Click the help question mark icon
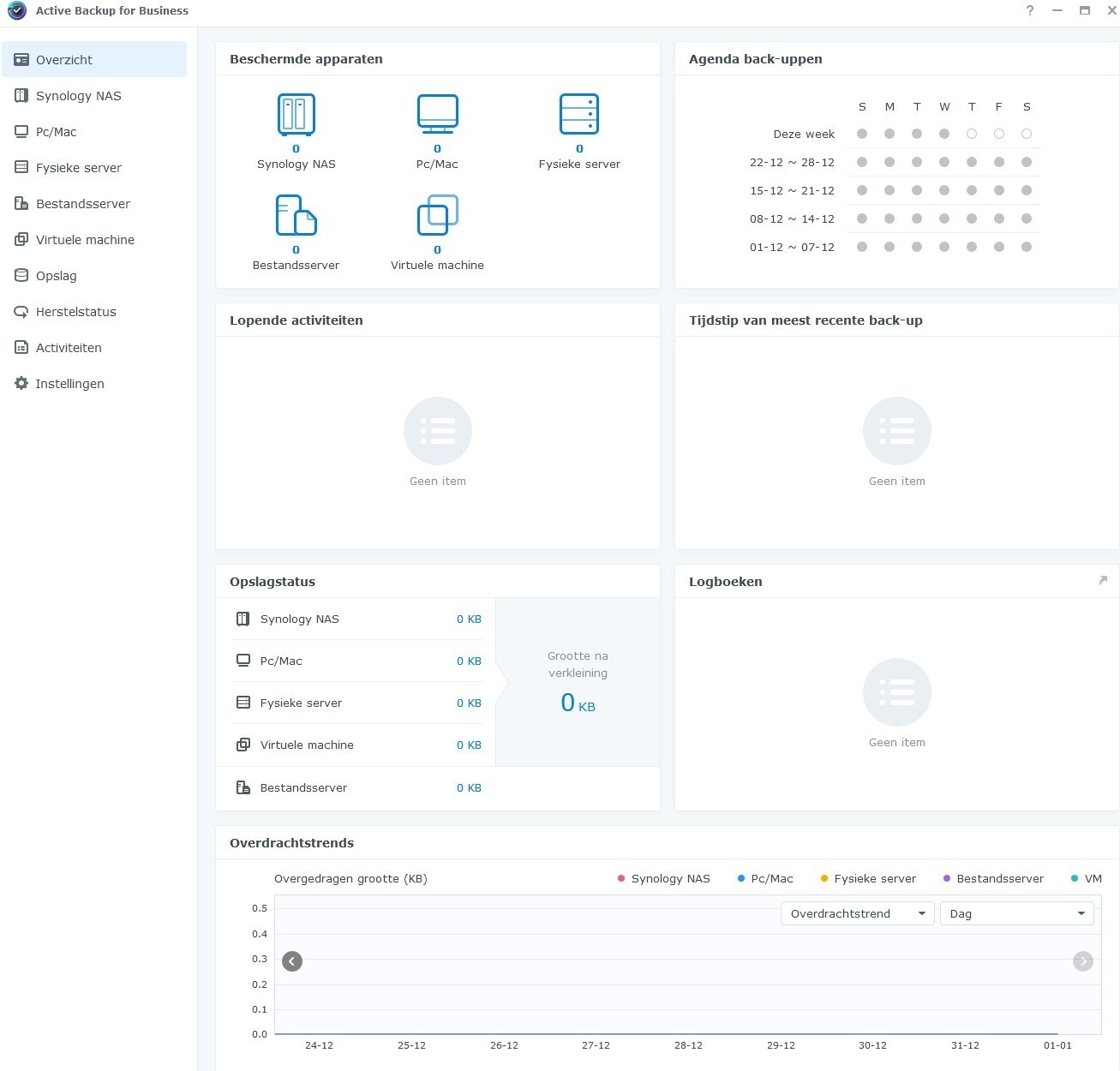 coord(1030,10)
